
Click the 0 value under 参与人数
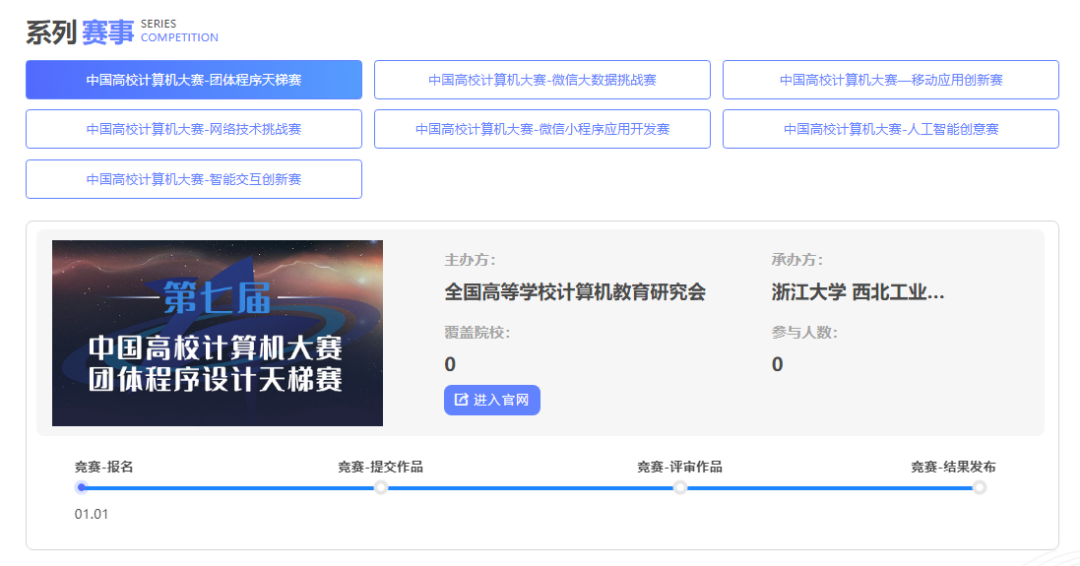coord(777,364)
